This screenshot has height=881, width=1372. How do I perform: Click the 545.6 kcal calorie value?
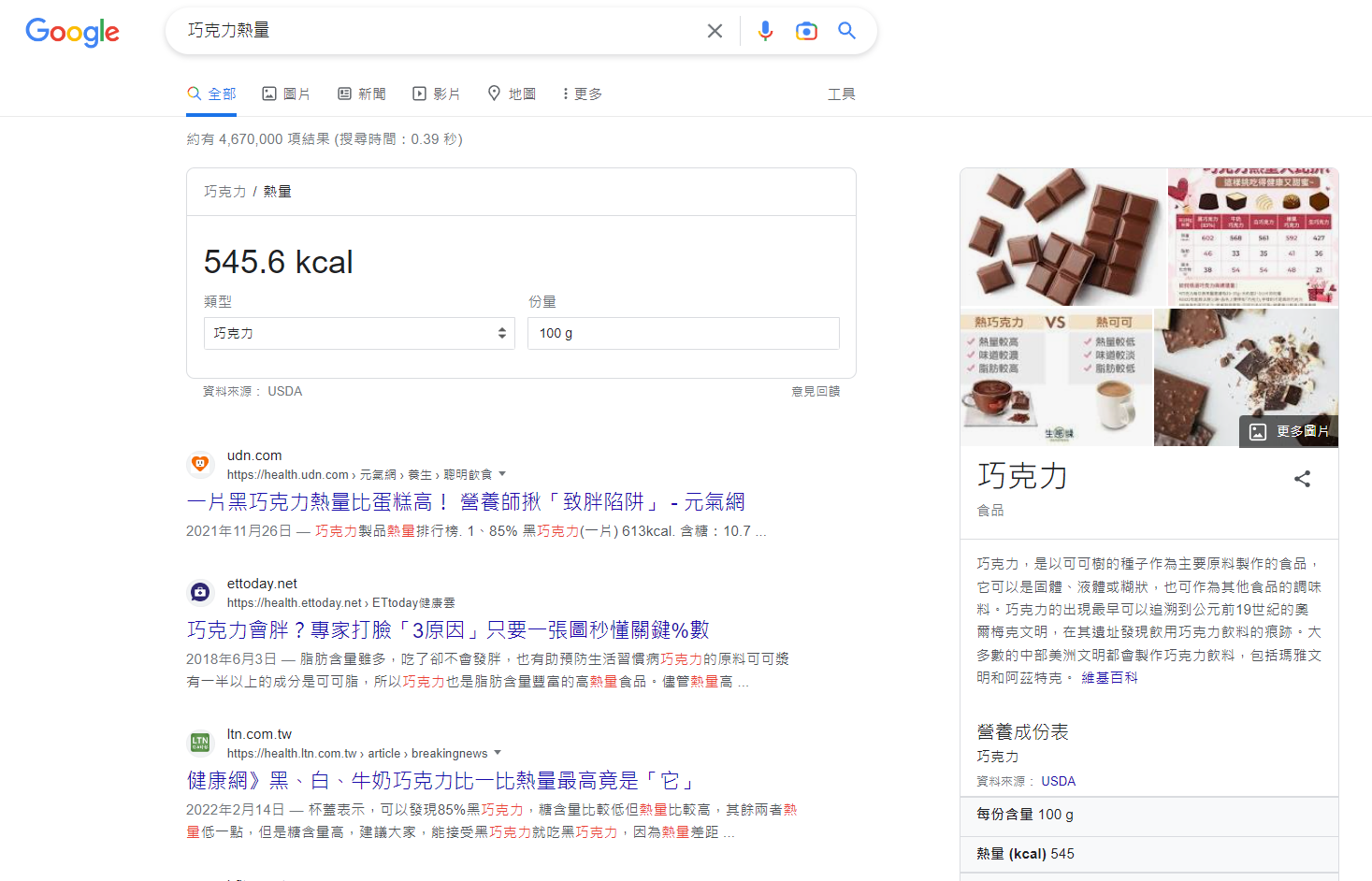click(x=279, y=262)
